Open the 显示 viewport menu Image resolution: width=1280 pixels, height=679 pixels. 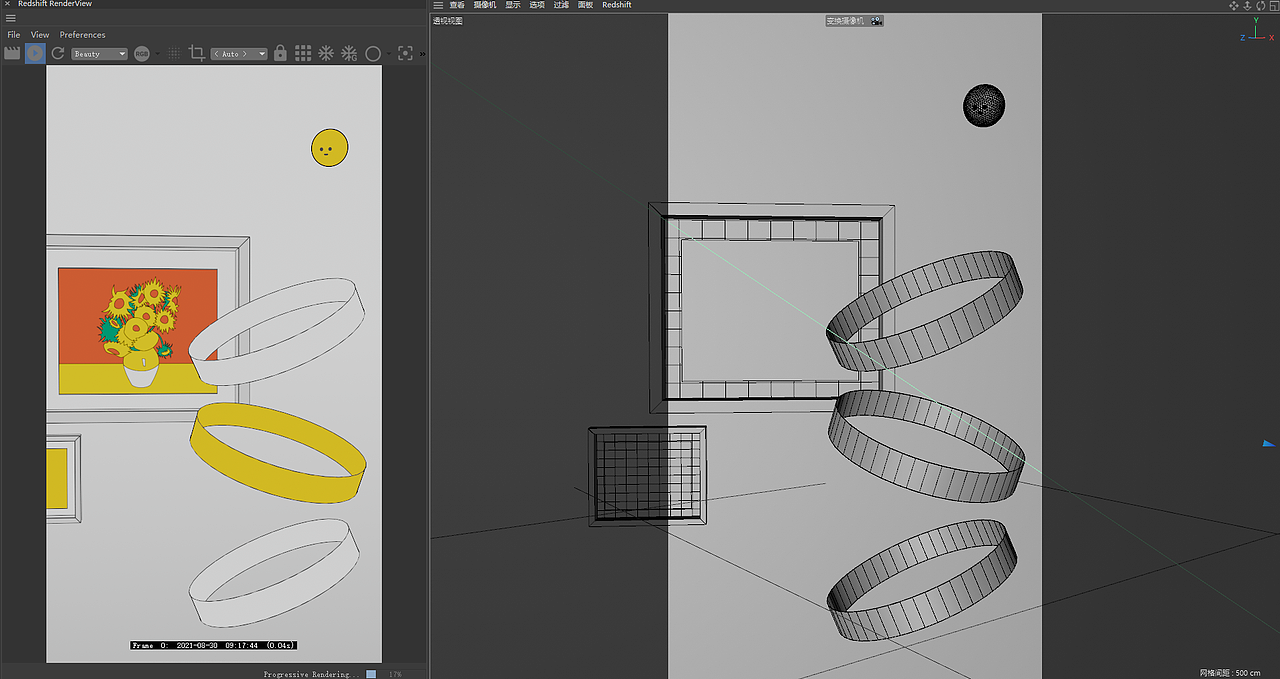[x=513, y=5]
